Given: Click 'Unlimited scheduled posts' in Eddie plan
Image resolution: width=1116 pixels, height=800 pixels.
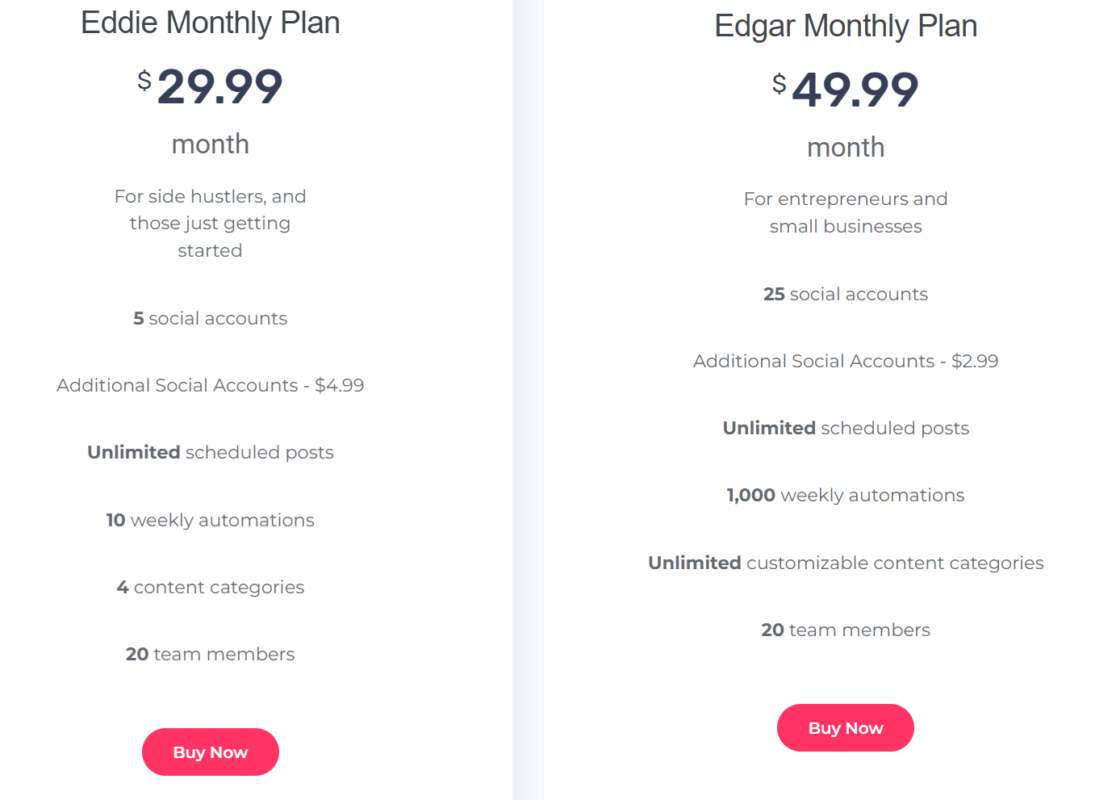Looking at the screenshot, I should pos(210,453).
